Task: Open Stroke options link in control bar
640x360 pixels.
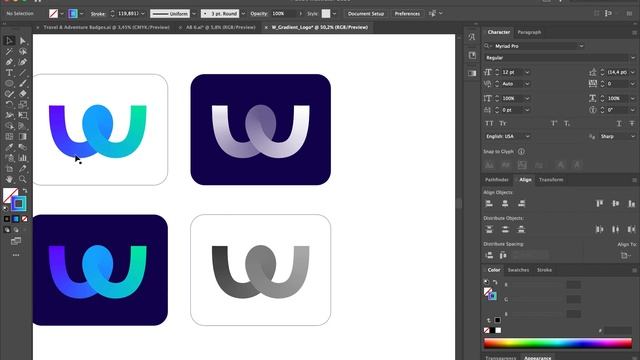Action: tap(98, 14)
